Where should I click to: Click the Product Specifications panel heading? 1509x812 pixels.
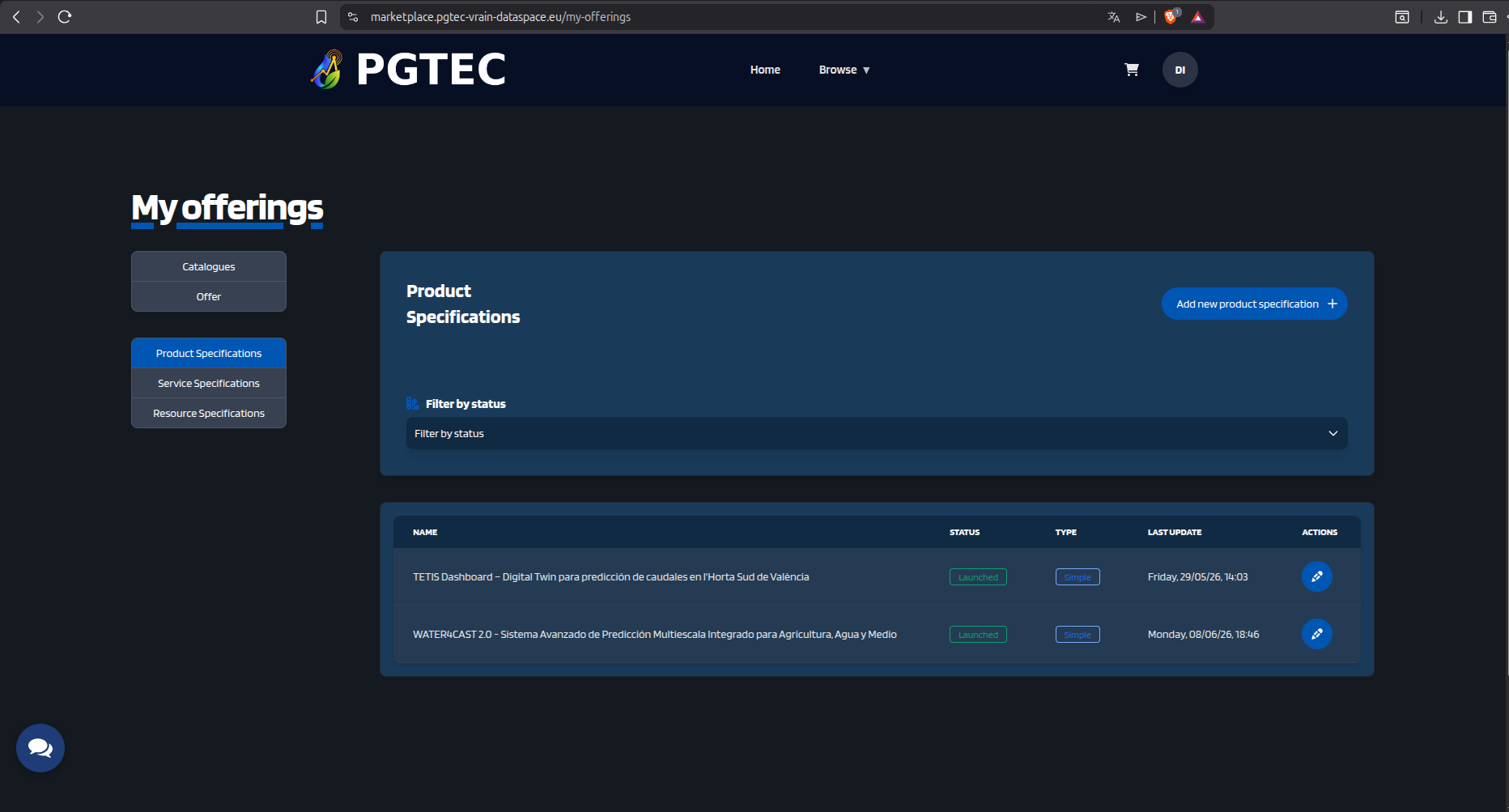tap(463, 304)
